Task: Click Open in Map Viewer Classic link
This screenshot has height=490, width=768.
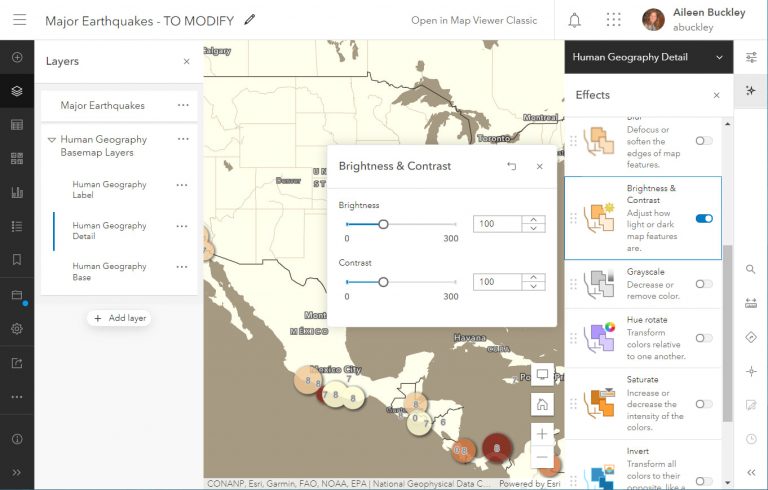Action: [x=474, y=20]
